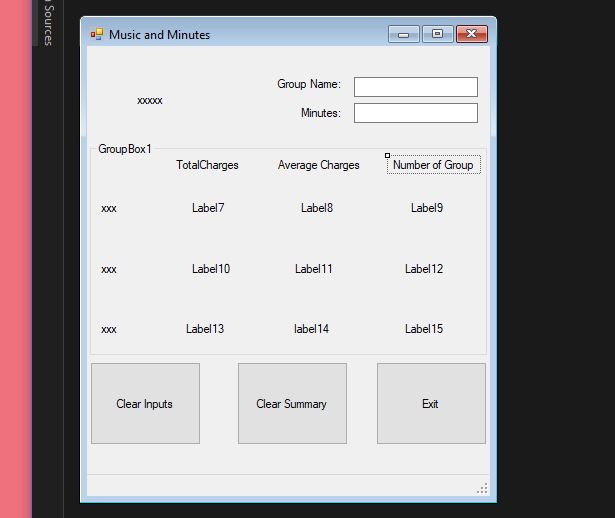
Task: Select the TotalCharges column label
Action: [207, 165]
